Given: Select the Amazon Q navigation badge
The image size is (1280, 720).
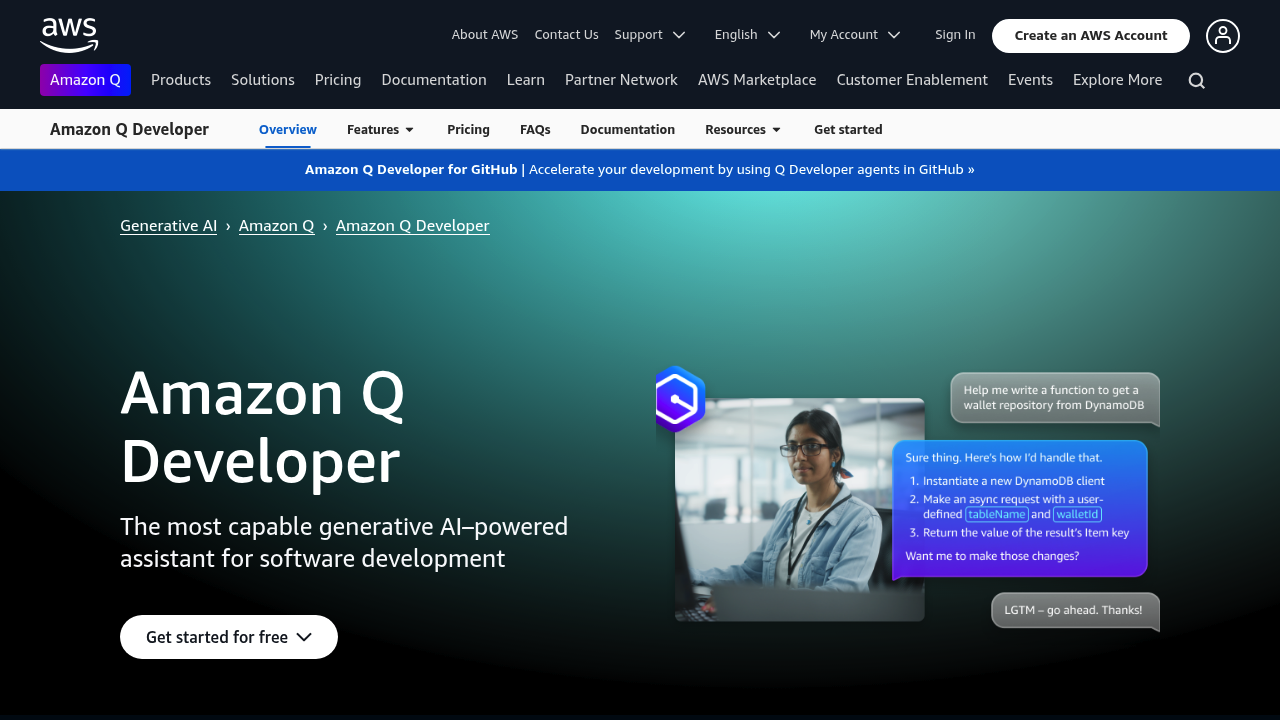Looking at the screenshot, I should click(x=85, y=80).
